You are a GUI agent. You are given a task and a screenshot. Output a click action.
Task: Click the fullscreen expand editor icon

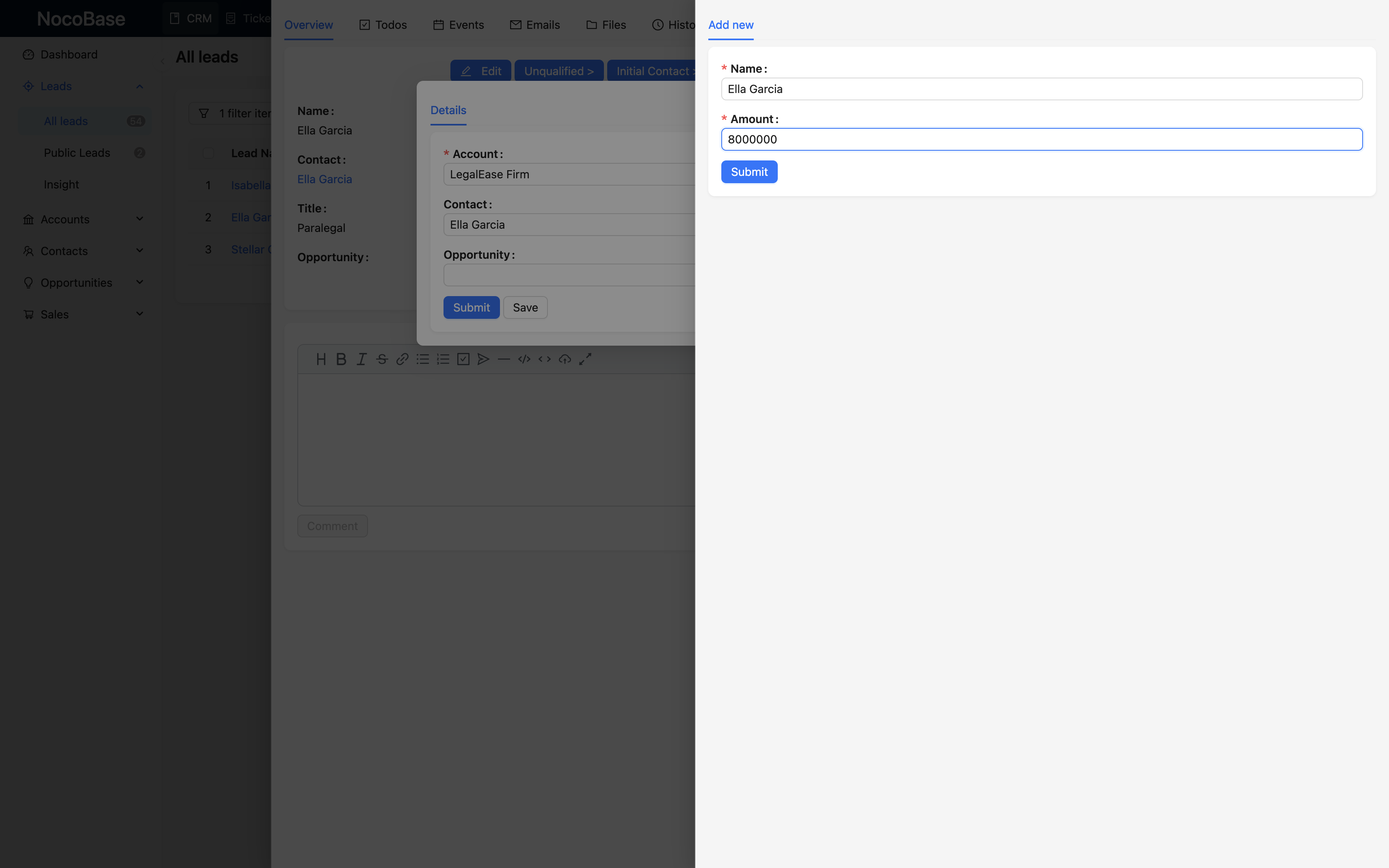(x=585, y=359)
